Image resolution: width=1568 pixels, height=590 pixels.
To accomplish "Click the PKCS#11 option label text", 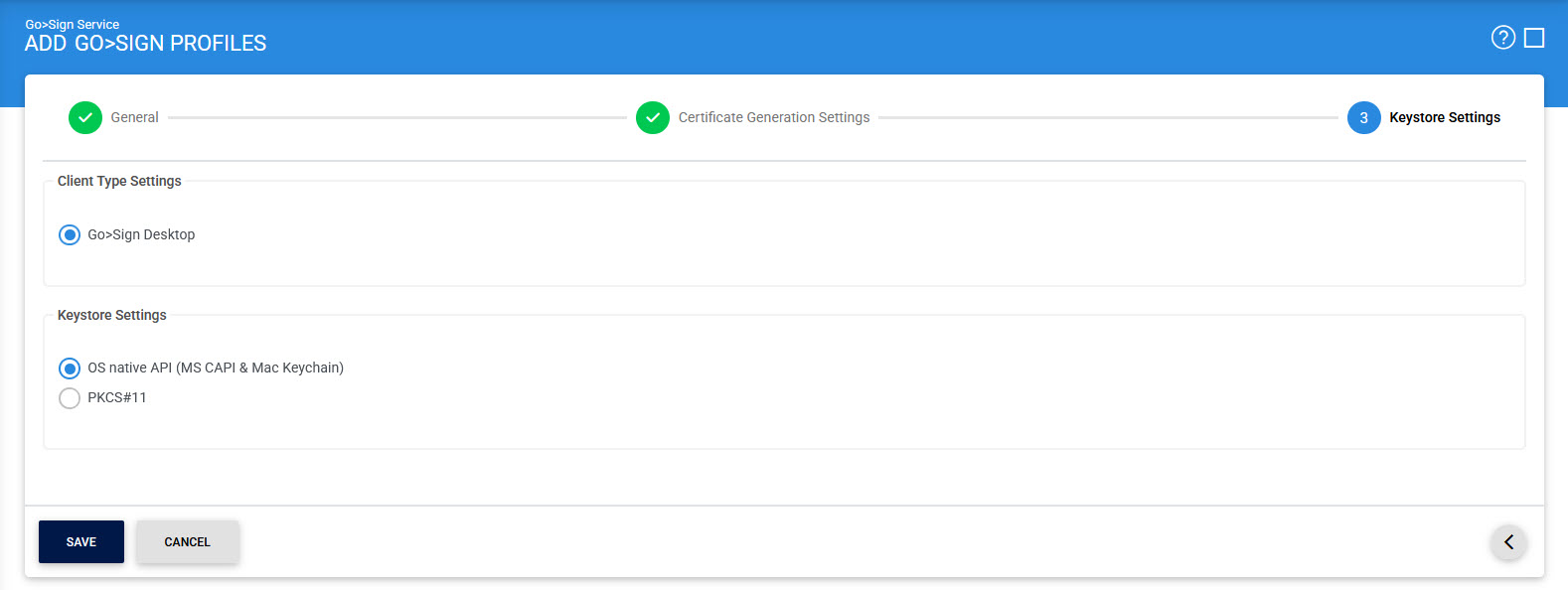I will point(117,397).
